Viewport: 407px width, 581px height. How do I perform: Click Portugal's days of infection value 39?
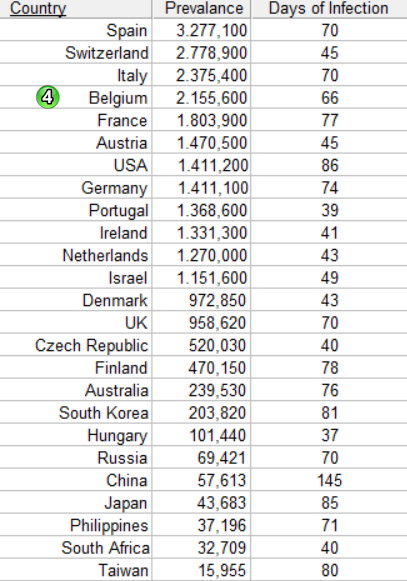329,210
